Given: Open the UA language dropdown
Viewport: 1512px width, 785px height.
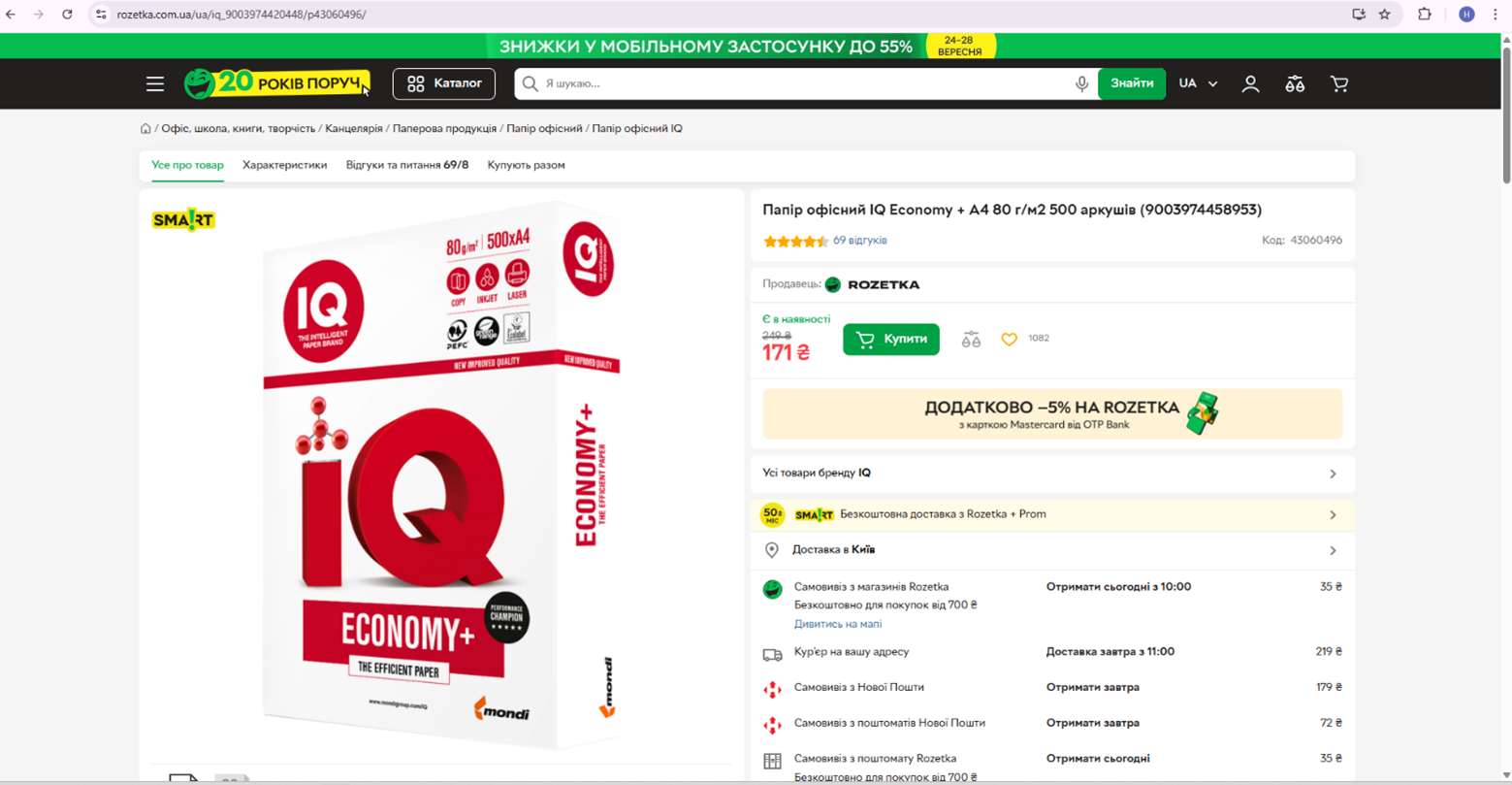Looking at the screenshot, I should click(x=1198, y=83).
